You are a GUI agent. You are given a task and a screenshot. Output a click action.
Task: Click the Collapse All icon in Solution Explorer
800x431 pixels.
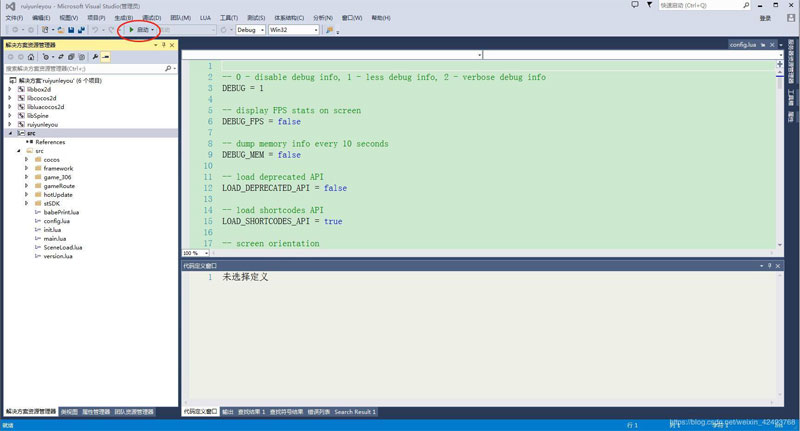click(71, 57)
